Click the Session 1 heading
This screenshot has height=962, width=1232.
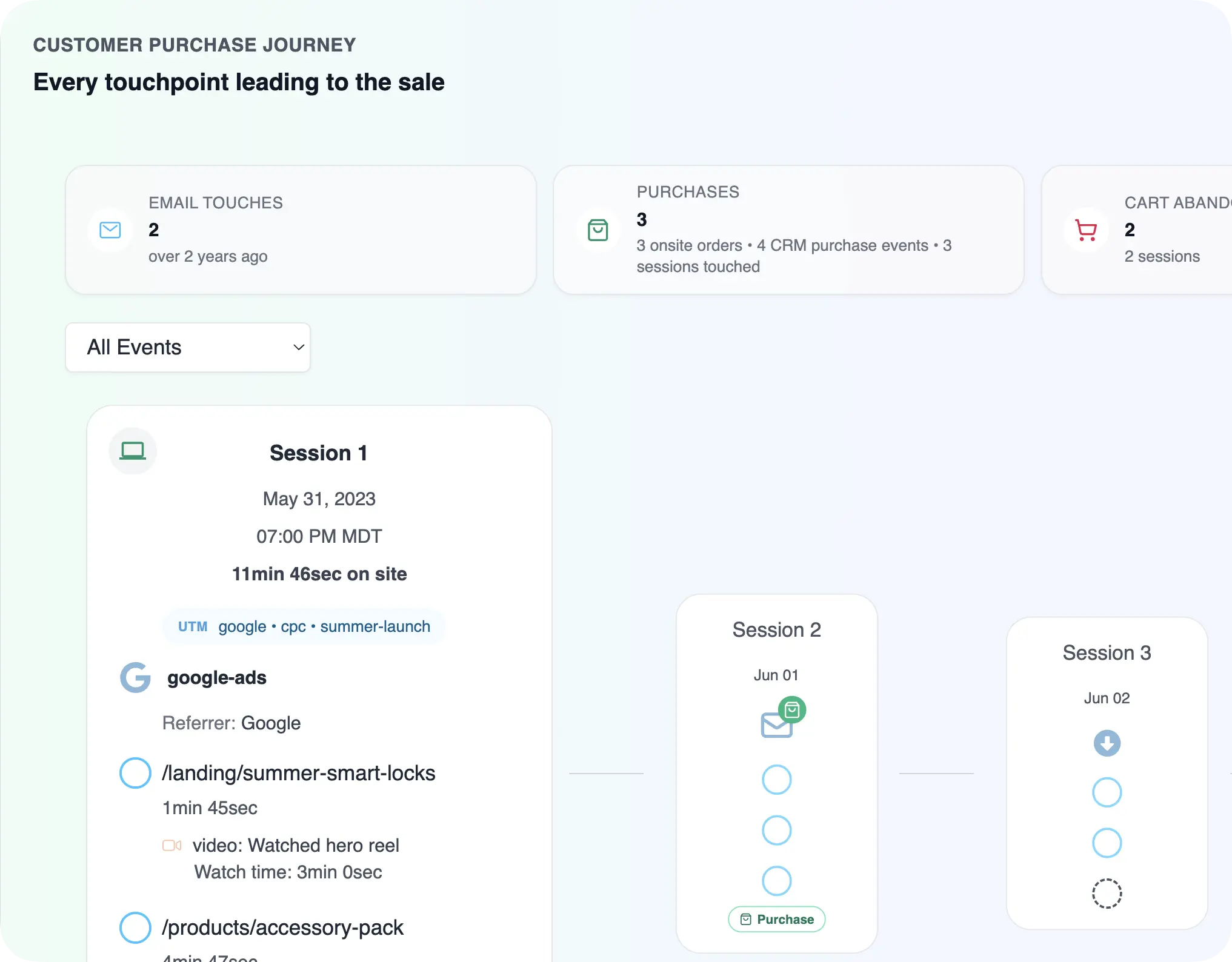click(319, 453)
